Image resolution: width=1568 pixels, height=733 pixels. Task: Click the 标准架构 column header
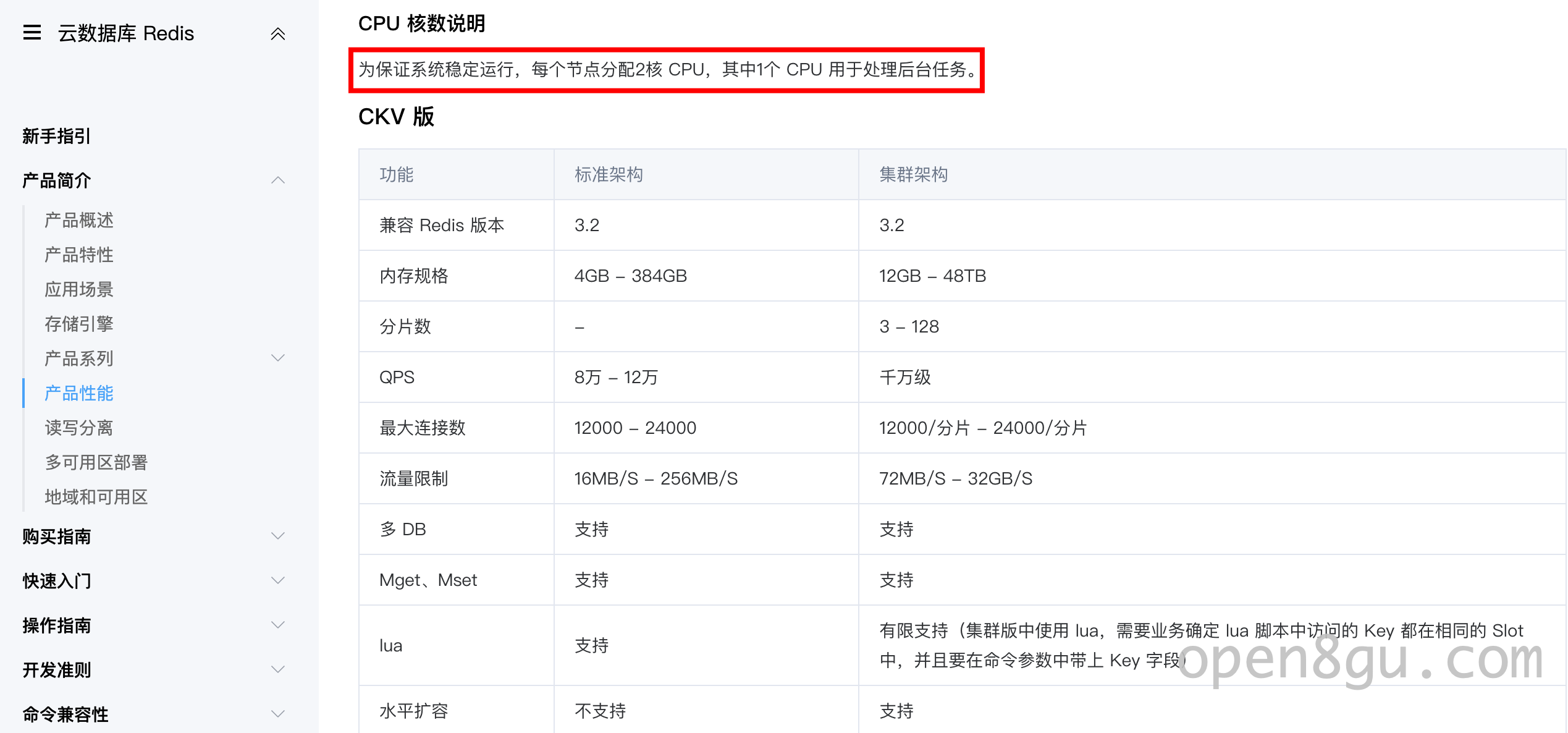[x=609, y=174]
